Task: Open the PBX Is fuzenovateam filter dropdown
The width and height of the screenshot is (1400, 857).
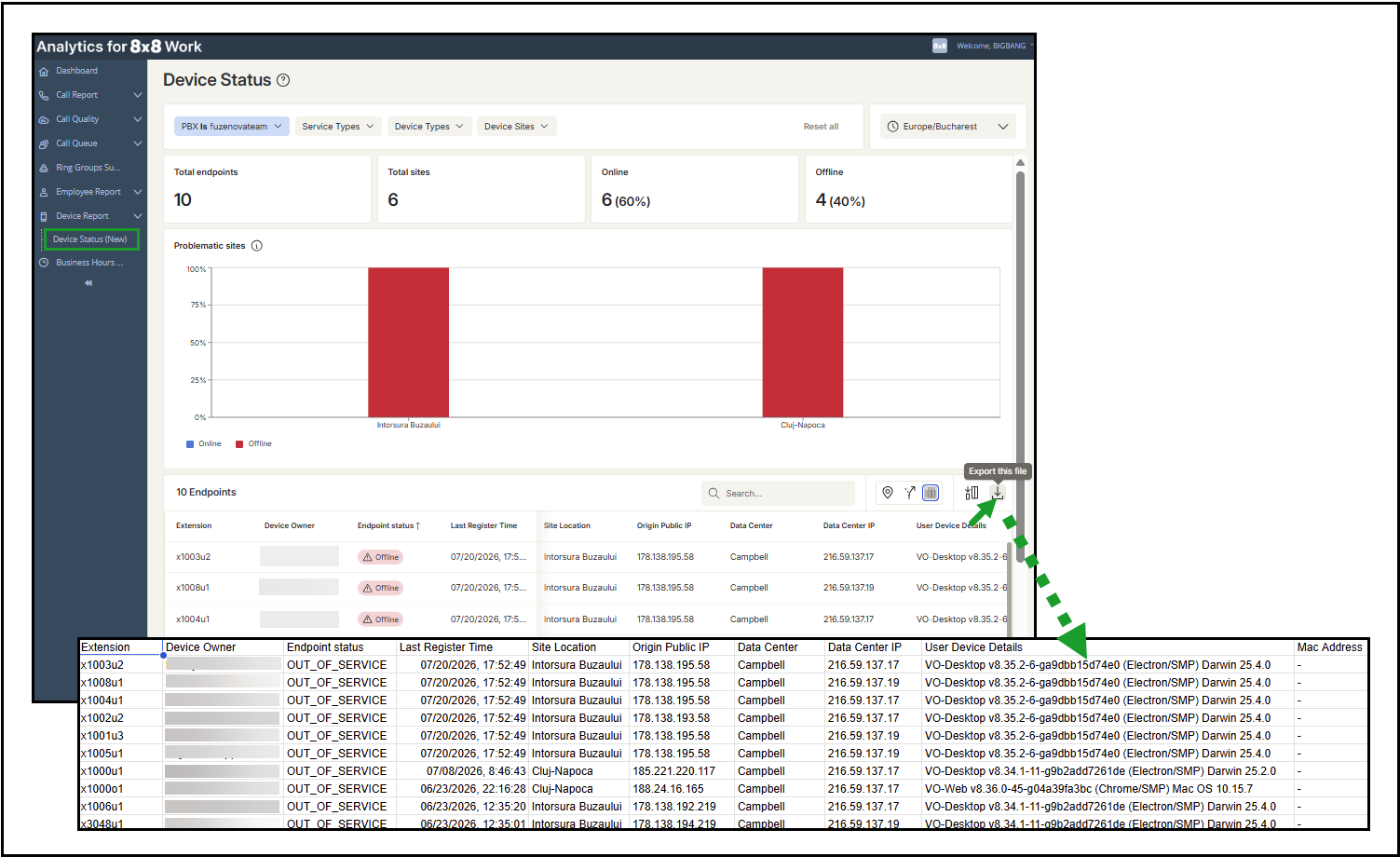Action: click(232, 127)
